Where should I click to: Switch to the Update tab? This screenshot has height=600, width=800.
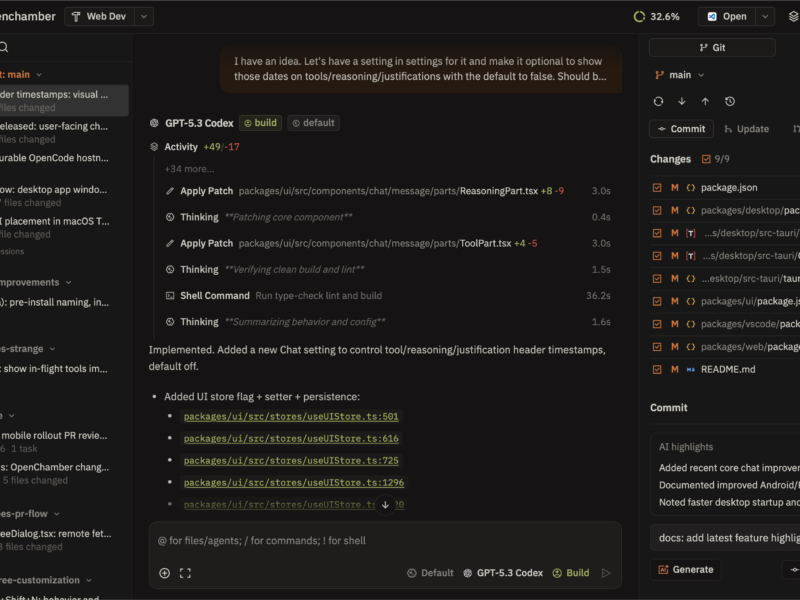[x=745, y=129]
